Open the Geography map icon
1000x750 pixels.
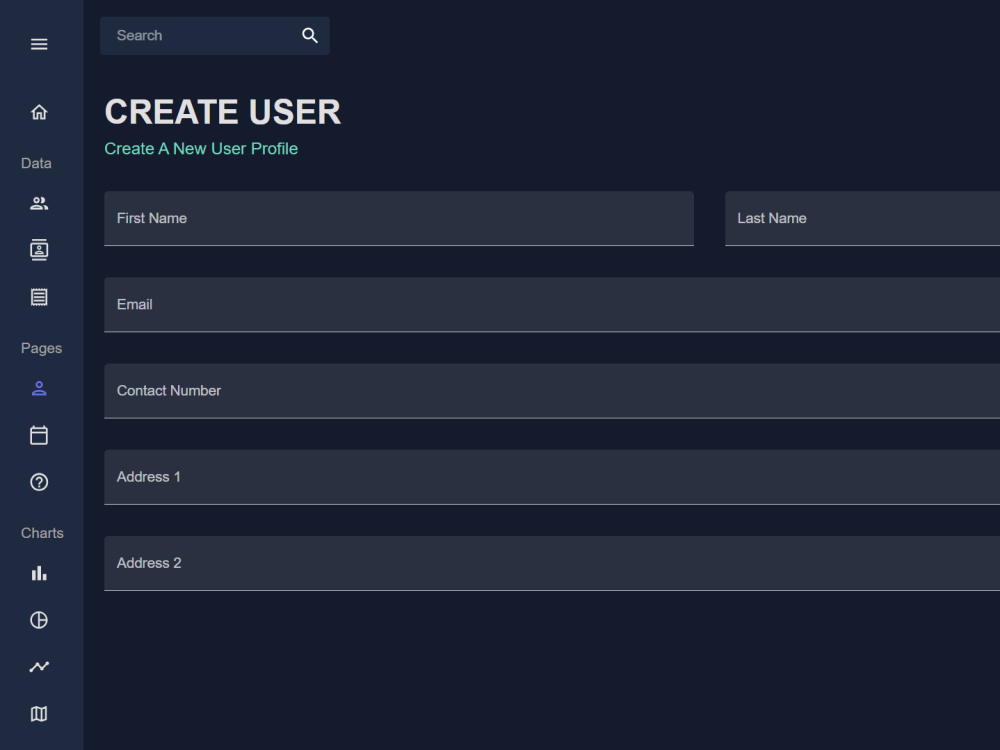[x=39, y=714]
